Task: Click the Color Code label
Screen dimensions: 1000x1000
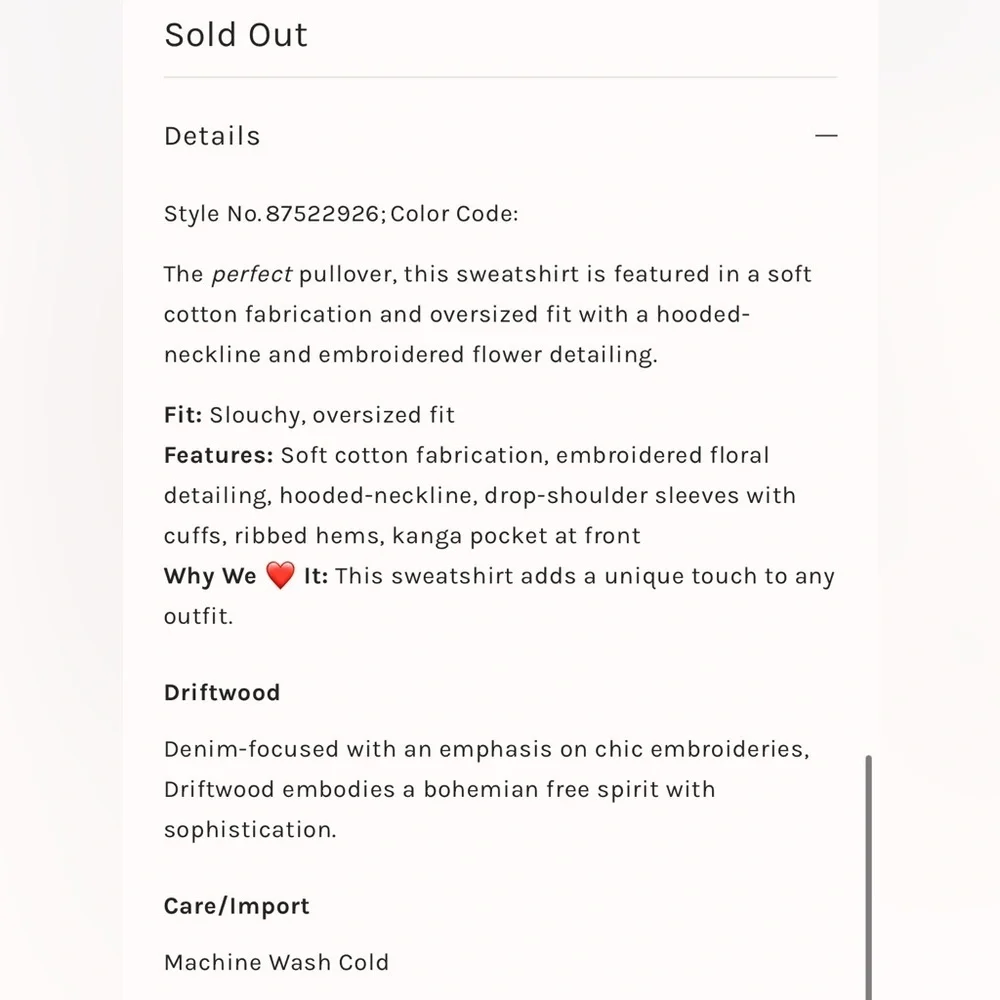Action: click(455, 214)
